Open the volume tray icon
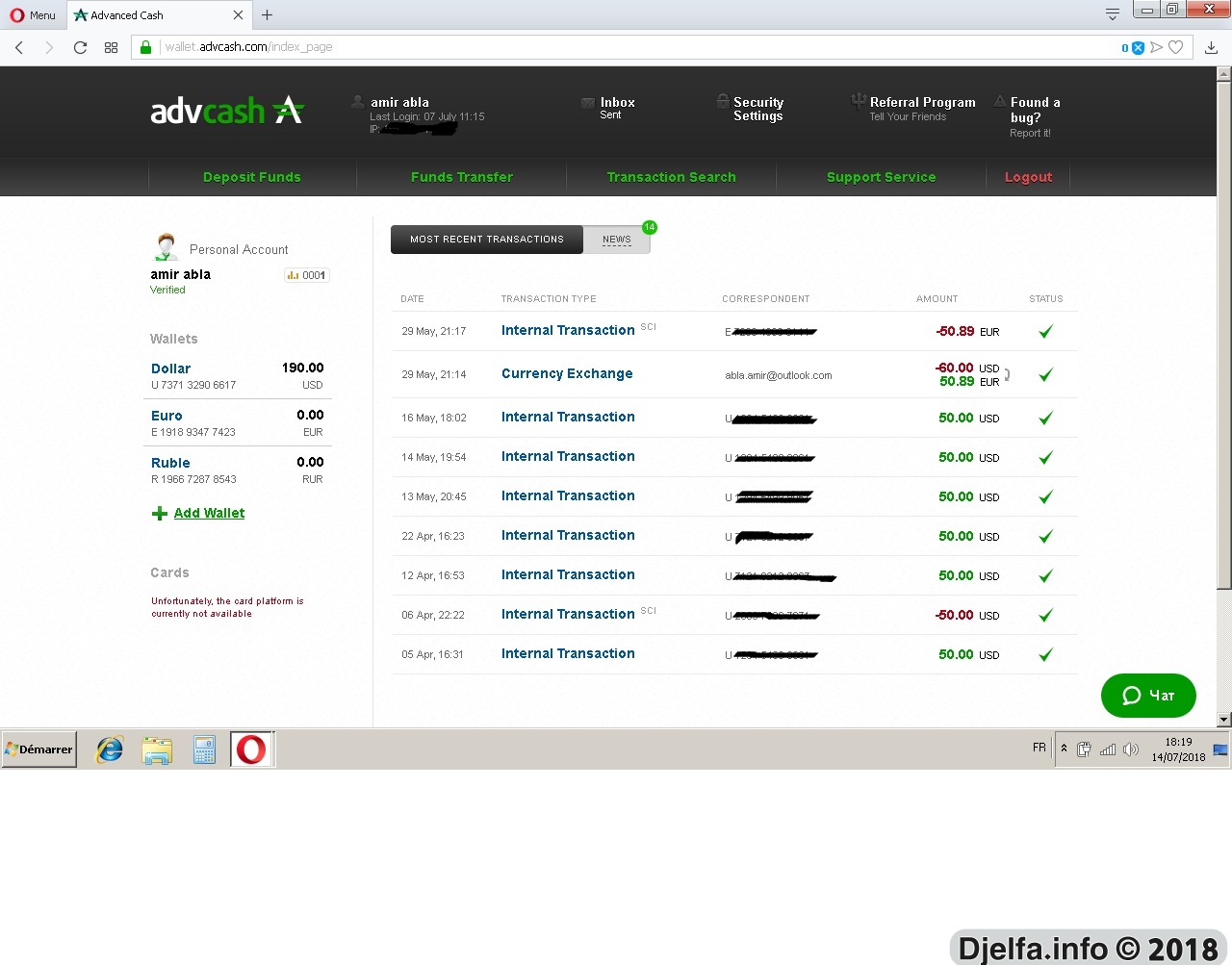Viewport: 1232px width, 965px height. (1131, 749)
